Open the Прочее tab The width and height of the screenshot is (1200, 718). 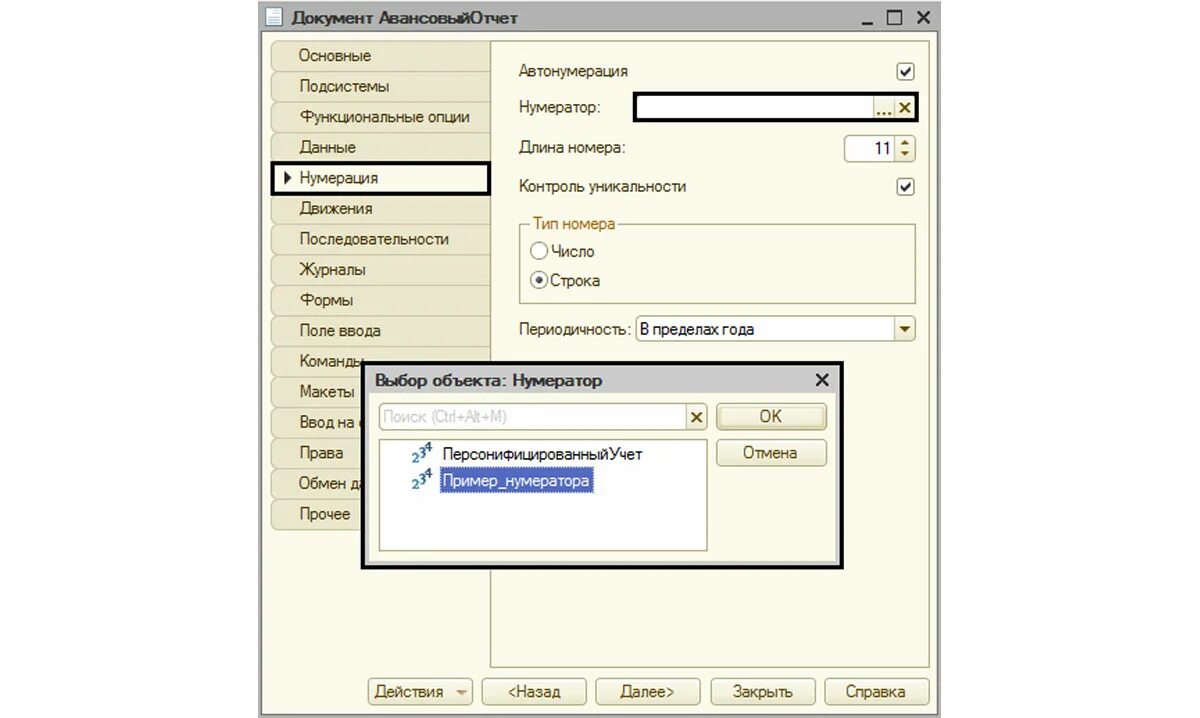coord(316,514)
